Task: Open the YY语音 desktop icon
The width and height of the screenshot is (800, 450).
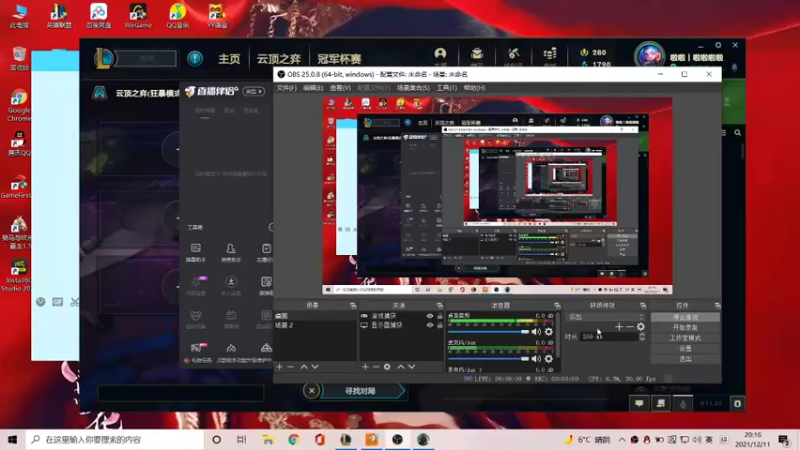Action: tap(217, 16)
